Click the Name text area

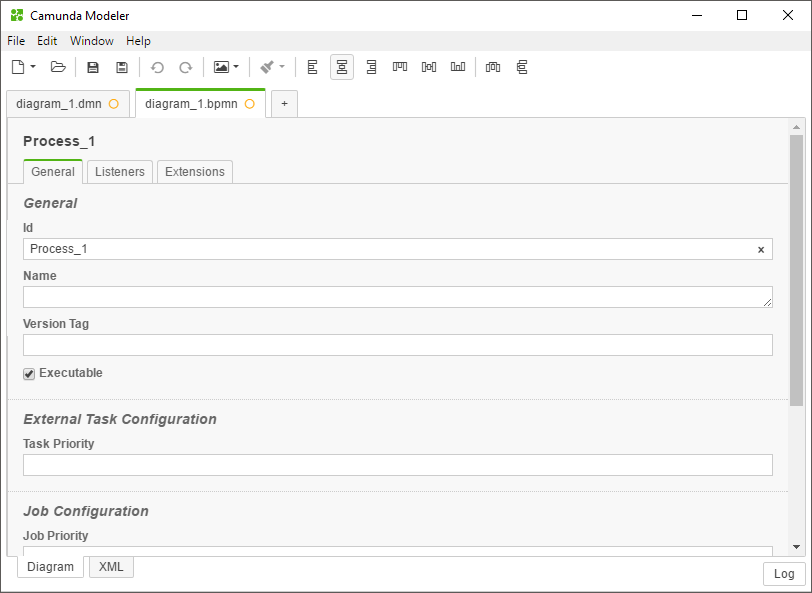pyautogui.click(x=398, y=297)
